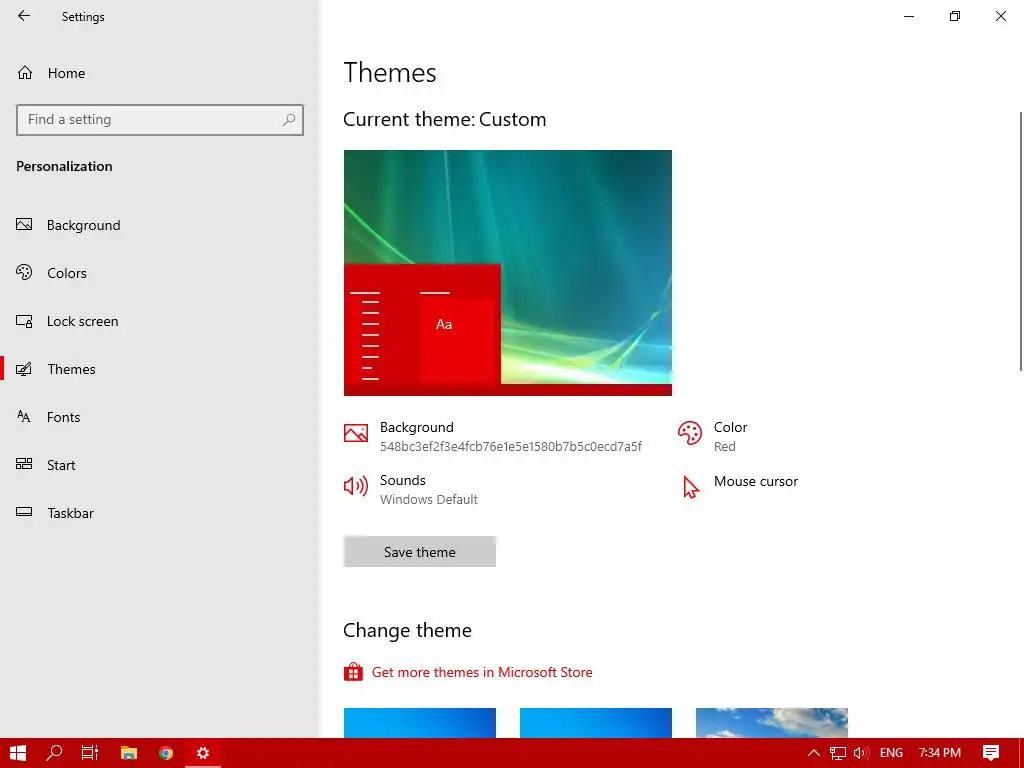Open the Action Center notifications icon
The width and height of the screenshot is (1024, 768).
[991, 753]
